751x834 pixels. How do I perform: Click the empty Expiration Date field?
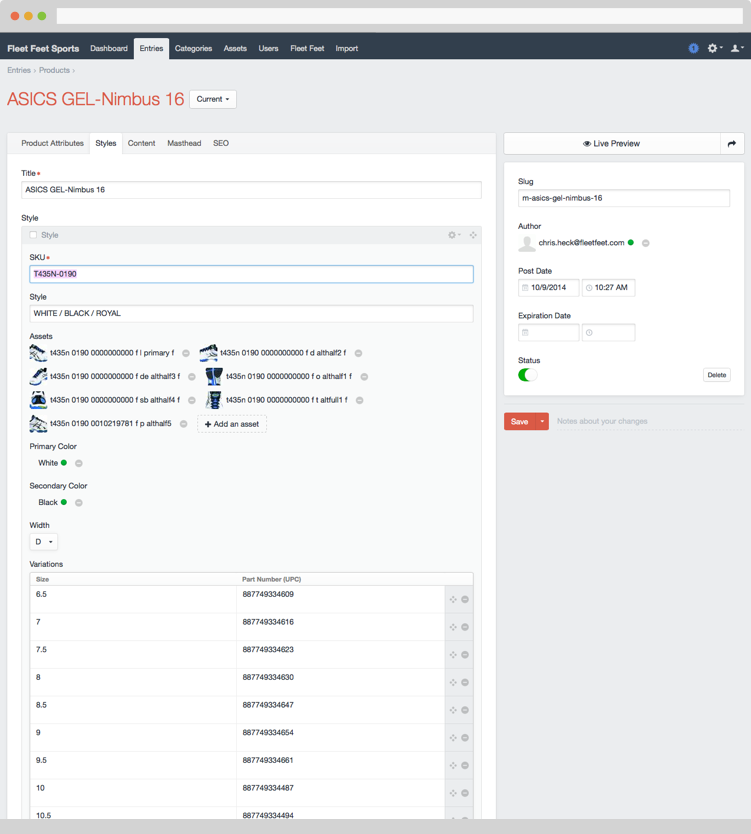pos(548,333)
